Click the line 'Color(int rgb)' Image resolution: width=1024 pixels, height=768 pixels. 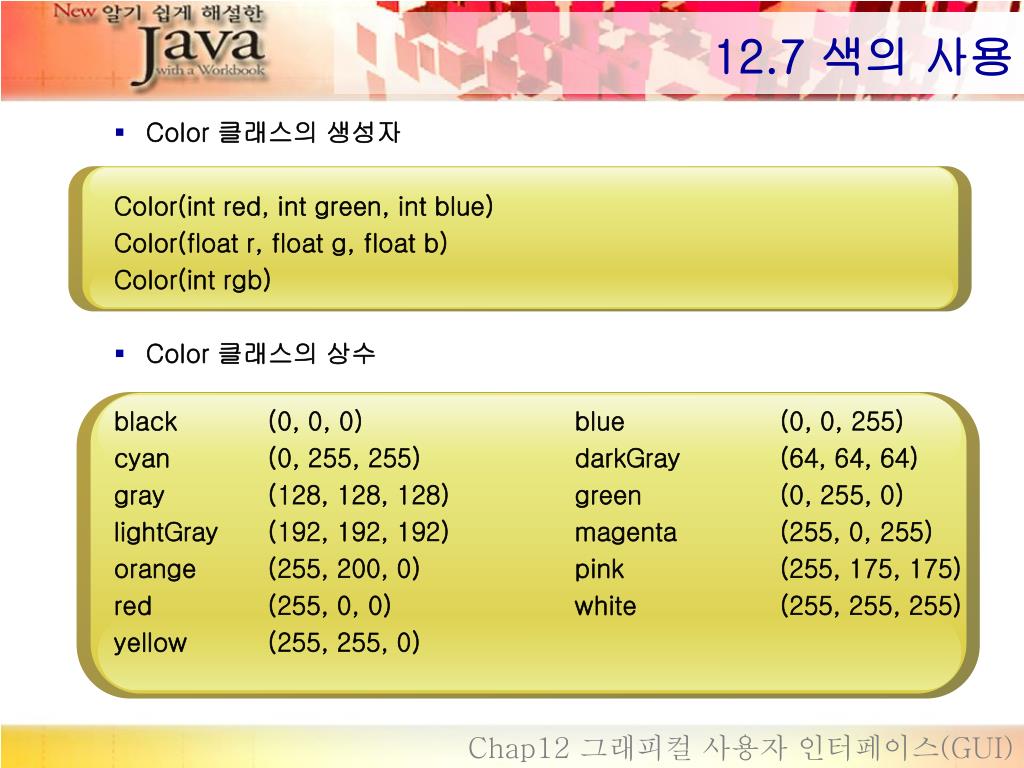click(x=192, y=280)
